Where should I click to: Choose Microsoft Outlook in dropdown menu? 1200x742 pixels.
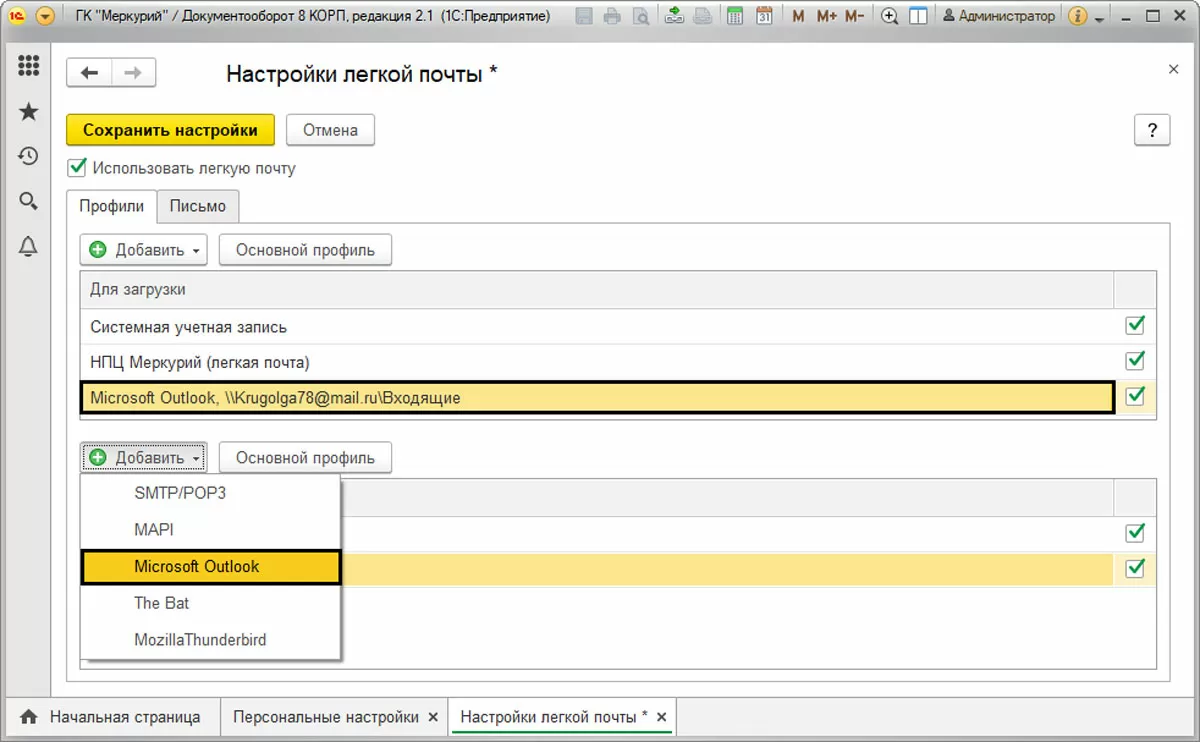pyautogui.click(x=211, y=566)
